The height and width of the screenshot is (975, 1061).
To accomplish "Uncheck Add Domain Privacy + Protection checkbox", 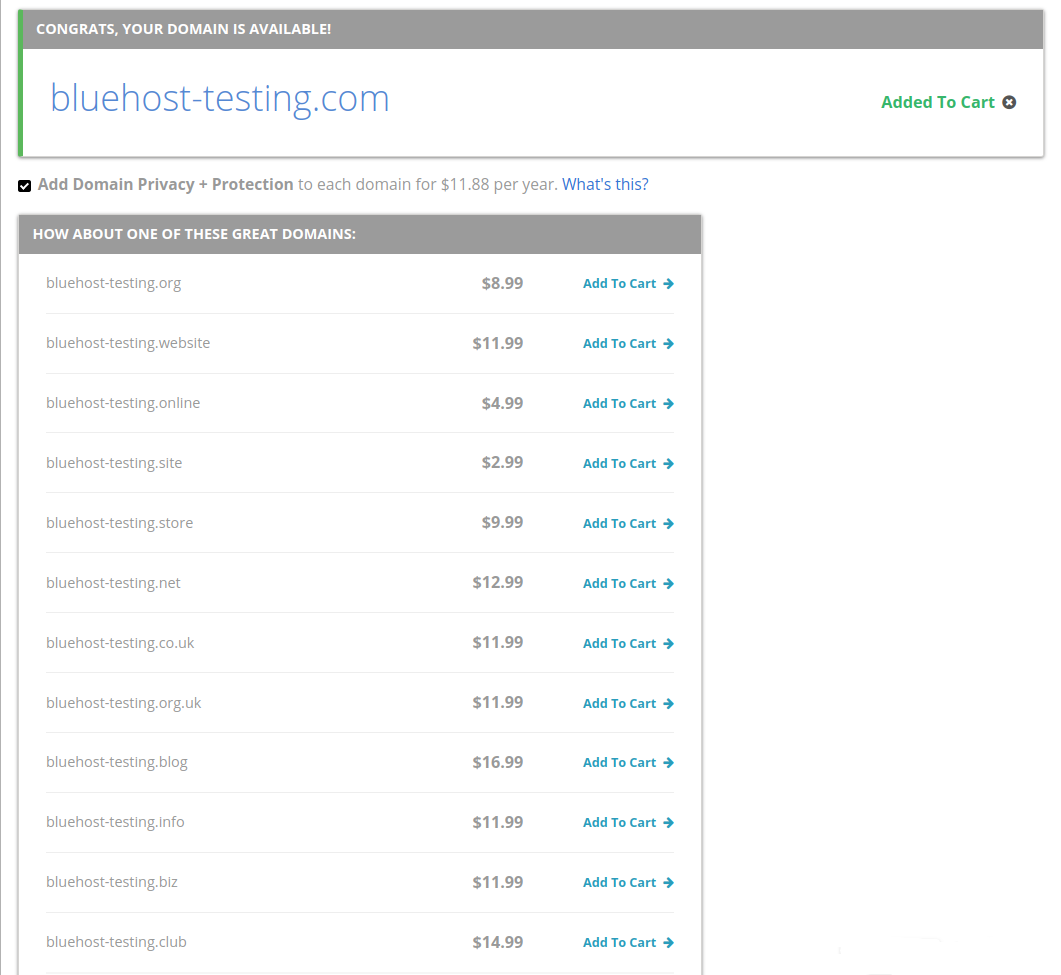I will coord(24,185).
